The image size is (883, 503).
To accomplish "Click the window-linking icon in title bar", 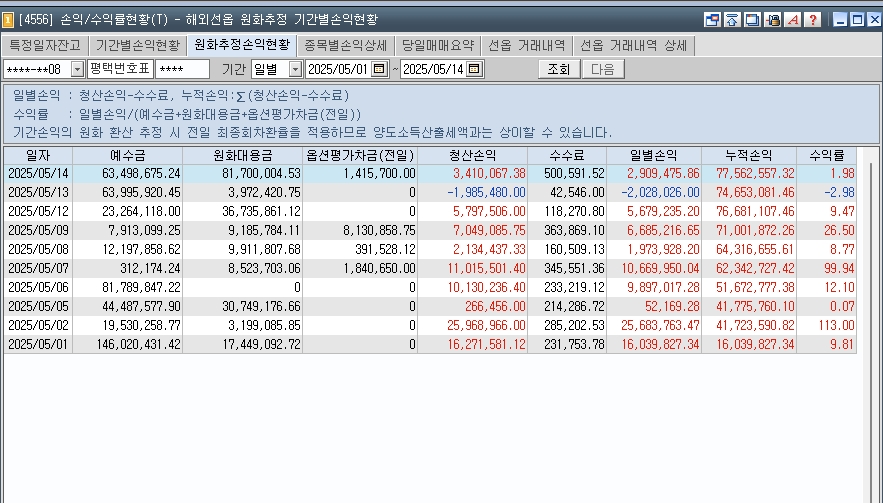I will 712,20.
